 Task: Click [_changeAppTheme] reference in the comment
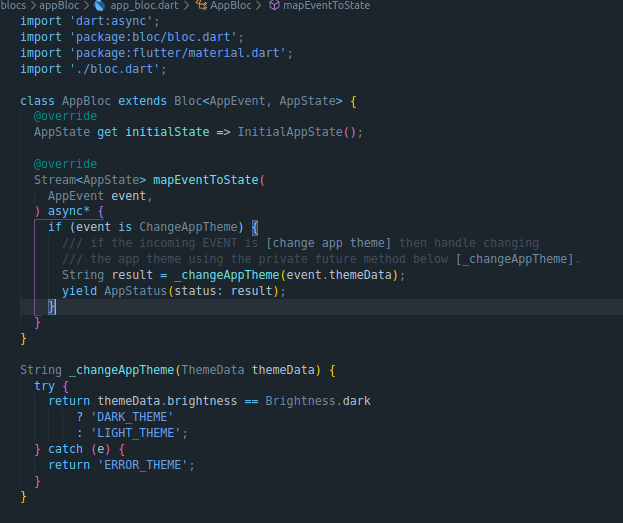click(x=515, y=259)
